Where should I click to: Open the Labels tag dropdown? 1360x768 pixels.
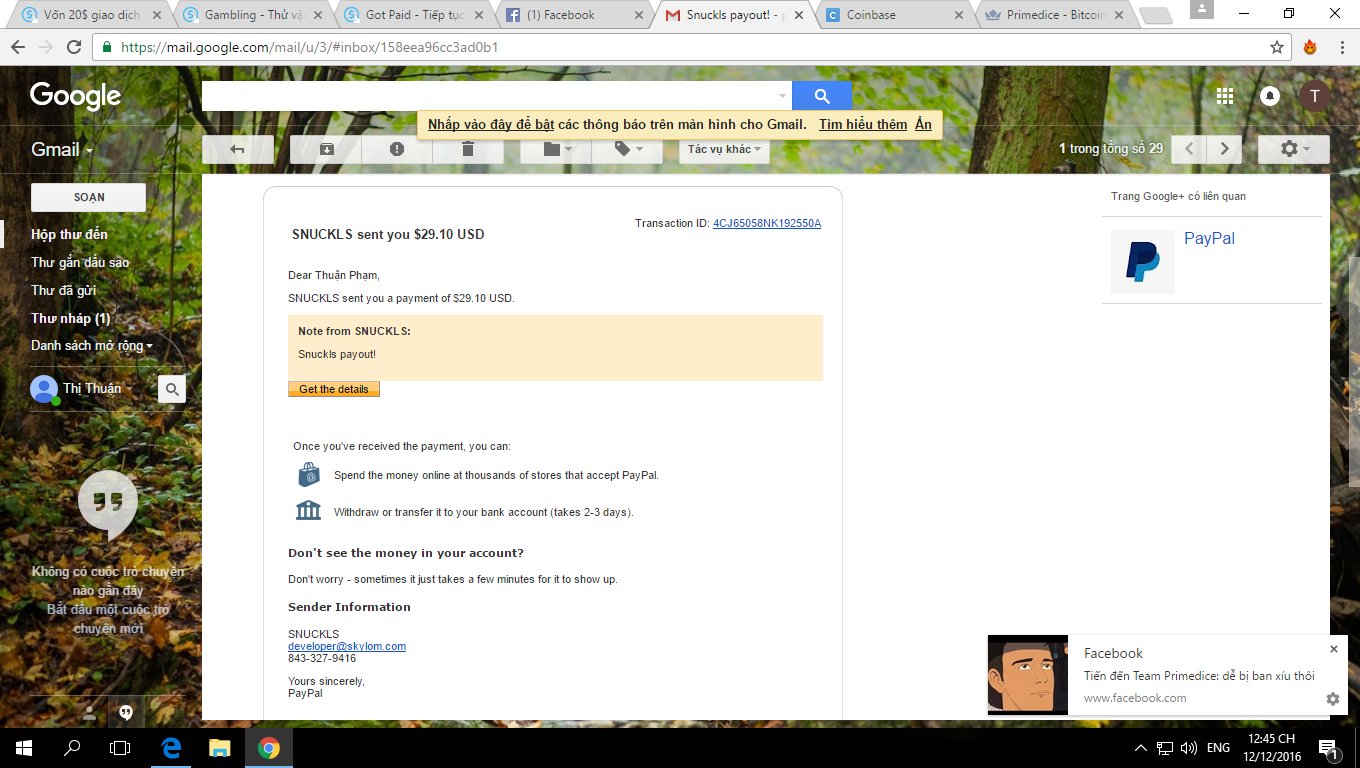coord(627,149)
